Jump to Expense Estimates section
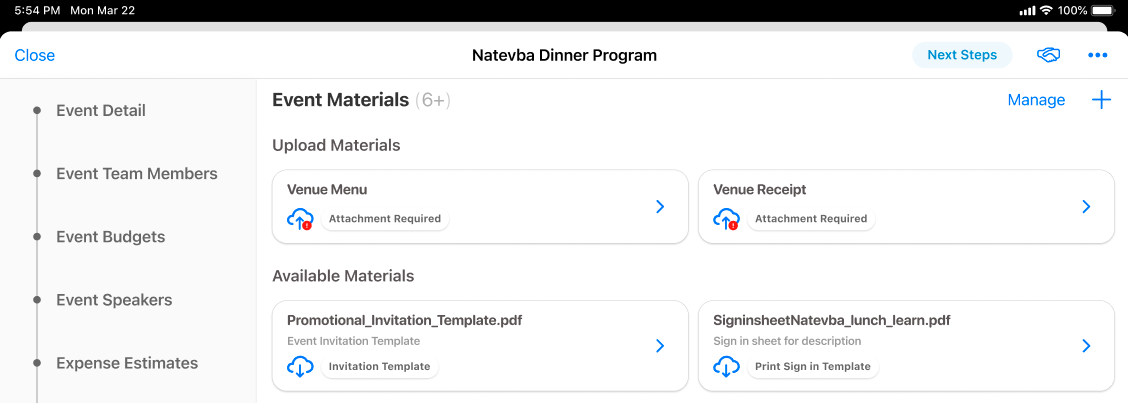Image resolution: width=1128 pixels, height=403 pixels. [x=127, y=363]
